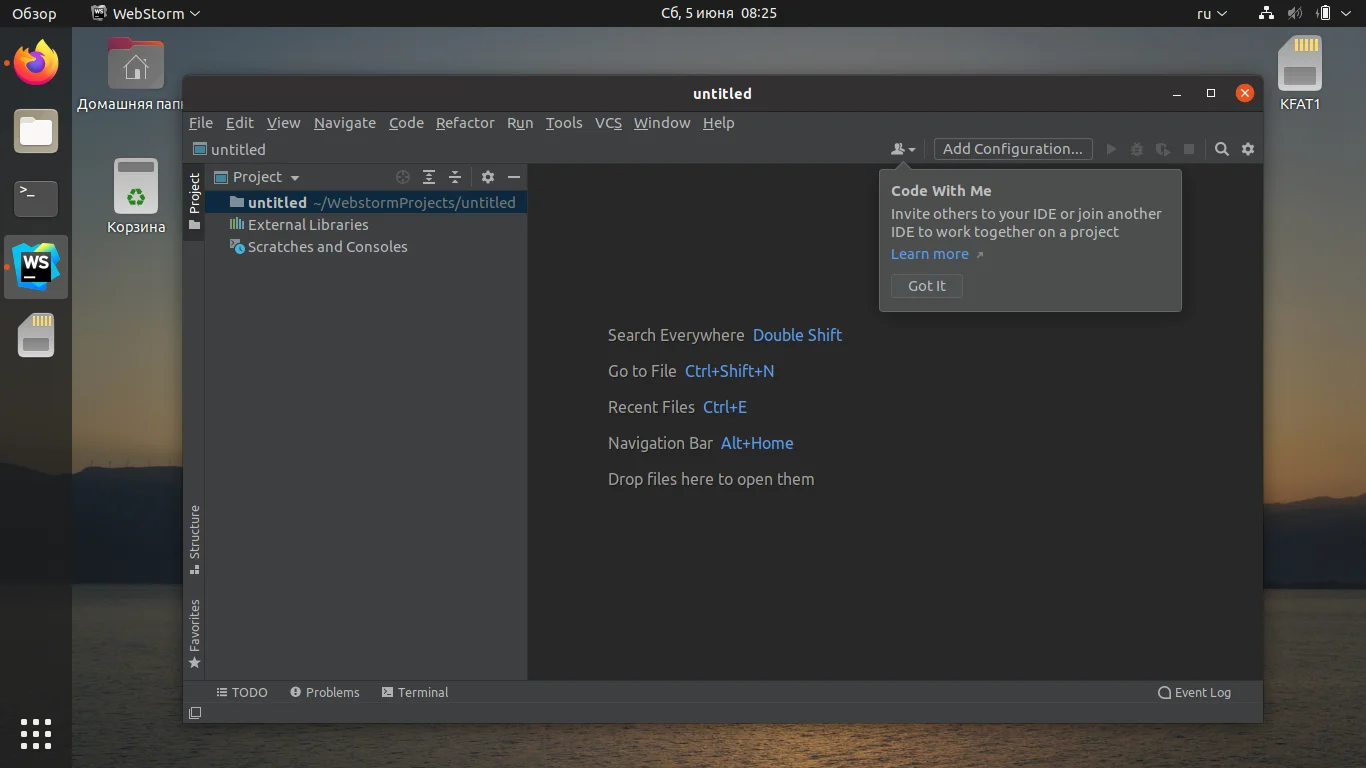Viewport: 1366px width, 768px height.
Task: Open the Code With Me dropdown arrow
Action: coord(911,148)
